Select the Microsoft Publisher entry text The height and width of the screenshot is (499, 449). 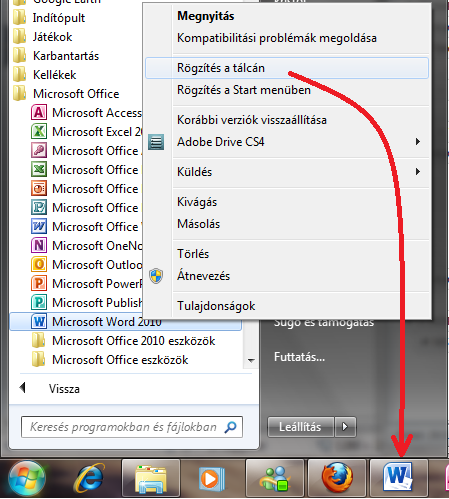[97, 303]
